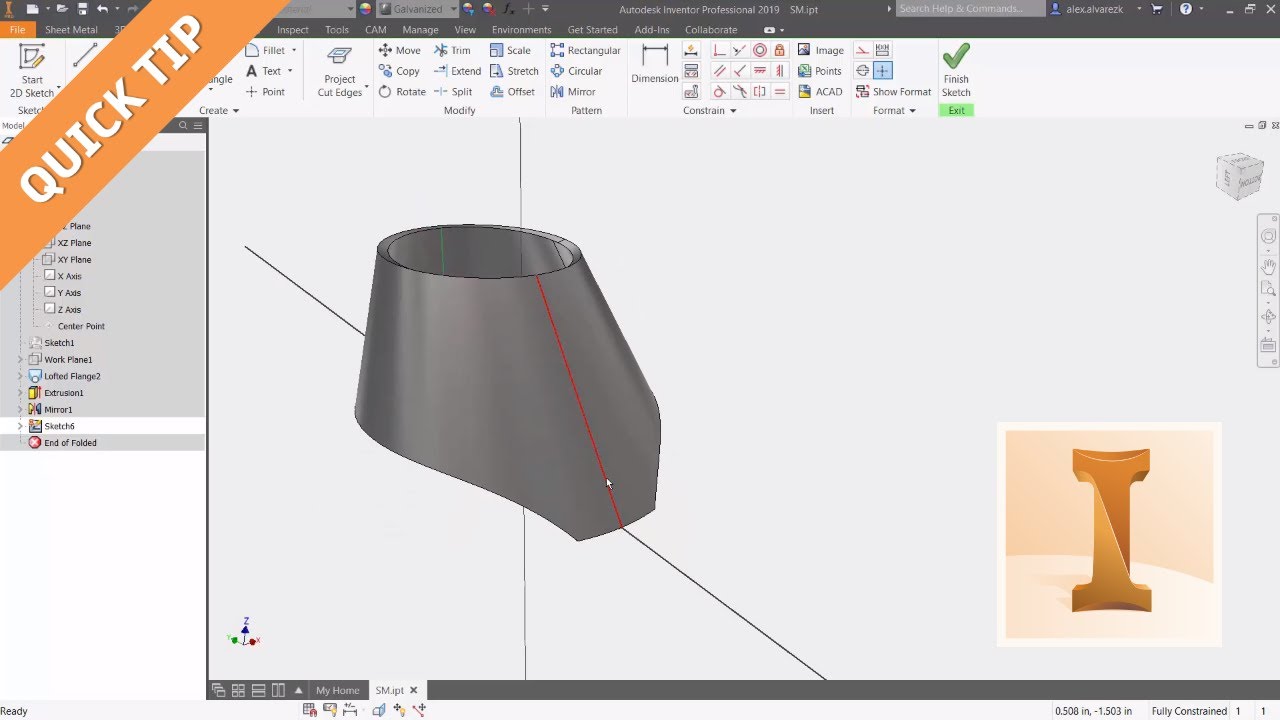
Task: Choose the Scale tool
Action: click(x=510, y=50)
